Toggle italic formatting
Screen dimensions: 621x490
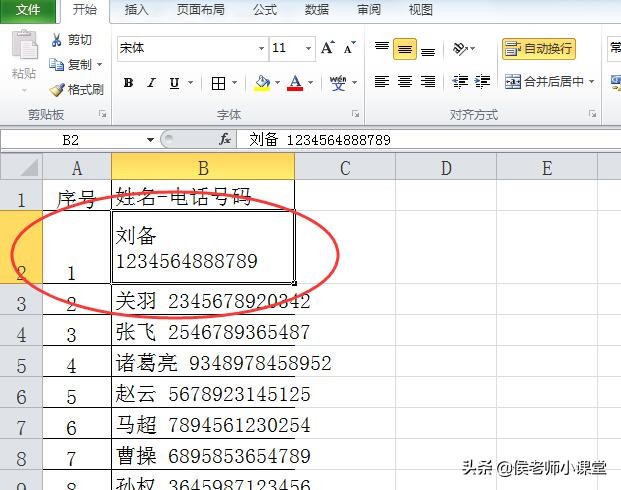(x=151, y=83)
